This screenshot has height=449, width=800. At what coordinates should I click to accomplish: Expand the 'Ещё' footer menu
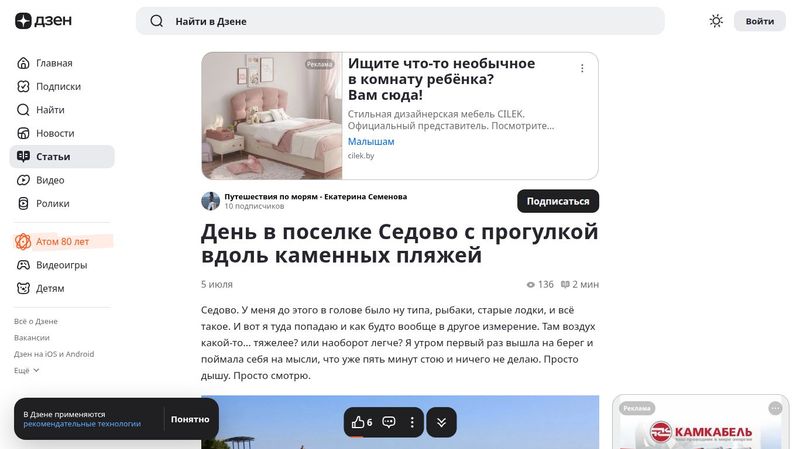point(27,370)
